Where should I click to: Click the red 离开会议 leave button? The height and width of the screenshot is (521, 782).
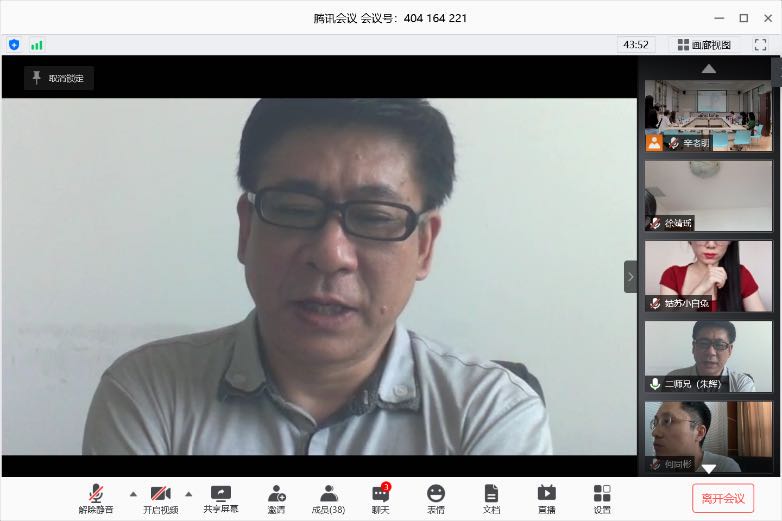coord(722,498)
